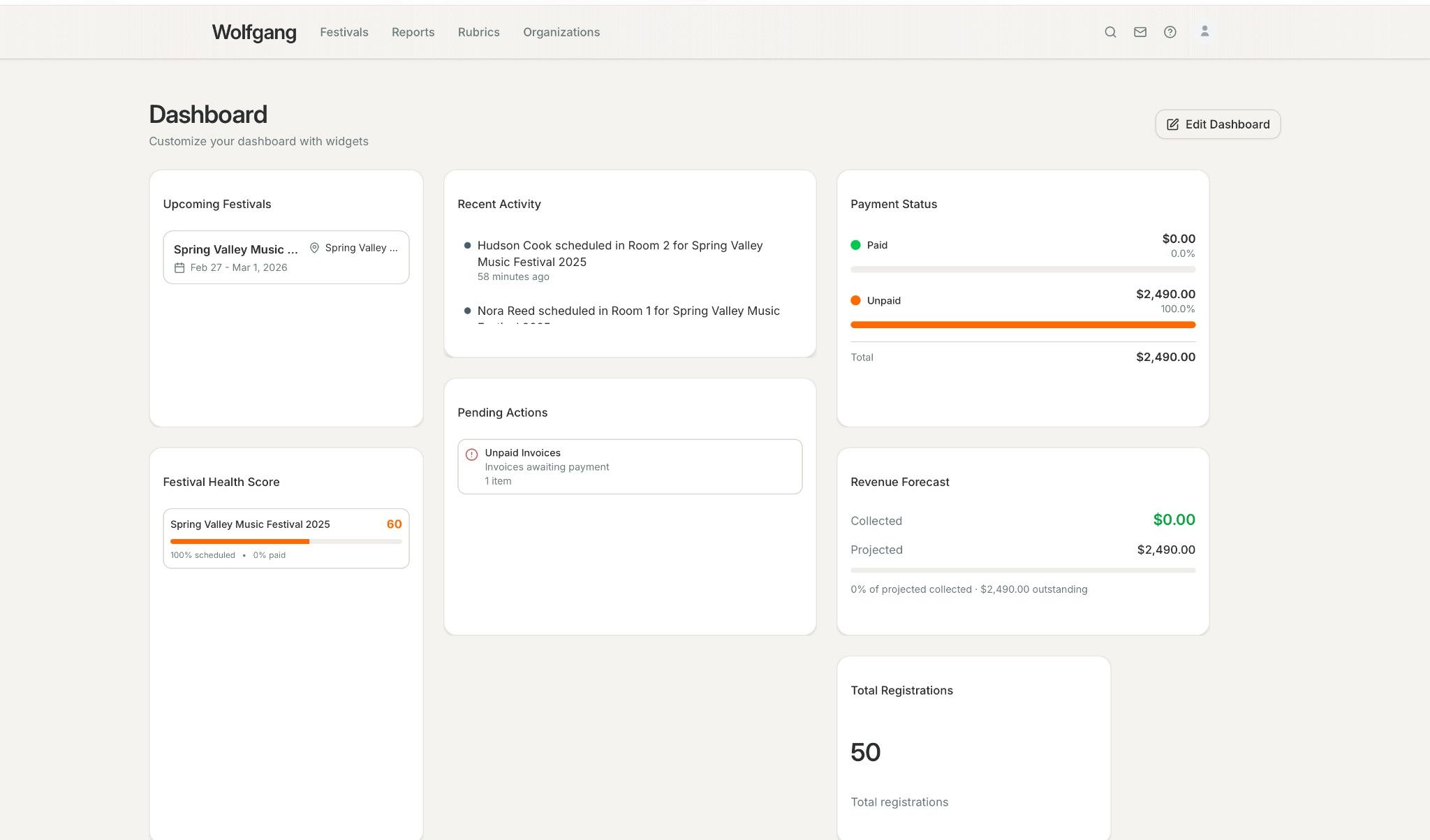The image size is (1430, 840).
Task: Click the health score value 60
Action: coord(394,524)
